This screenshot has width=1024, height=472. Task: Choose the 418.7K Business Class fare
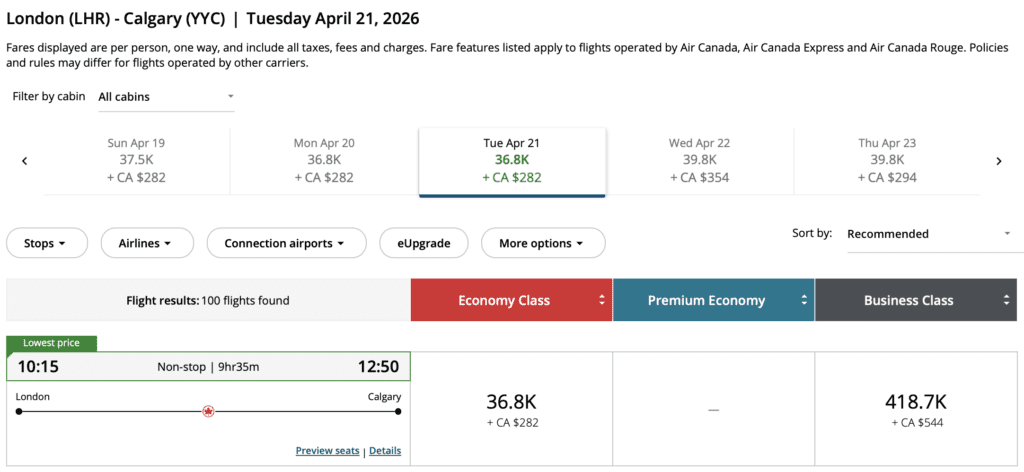917,409
